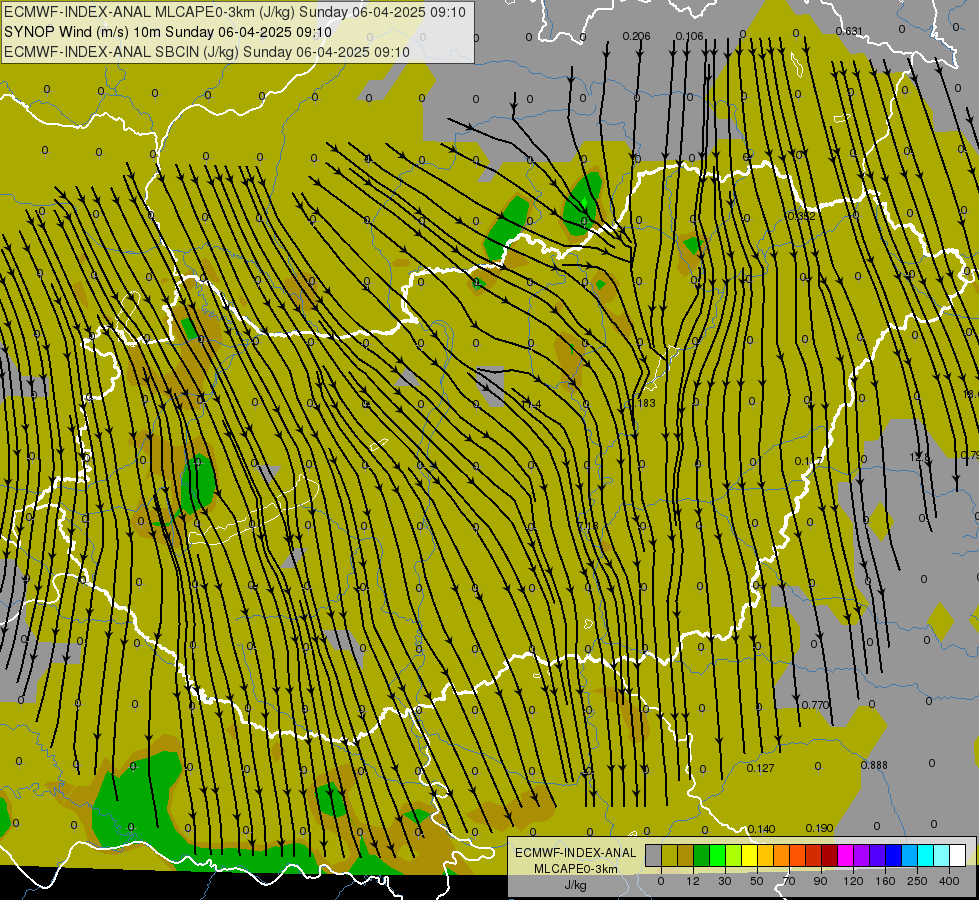
Task: Click legend scale label 250
Action: coord(917,881)
